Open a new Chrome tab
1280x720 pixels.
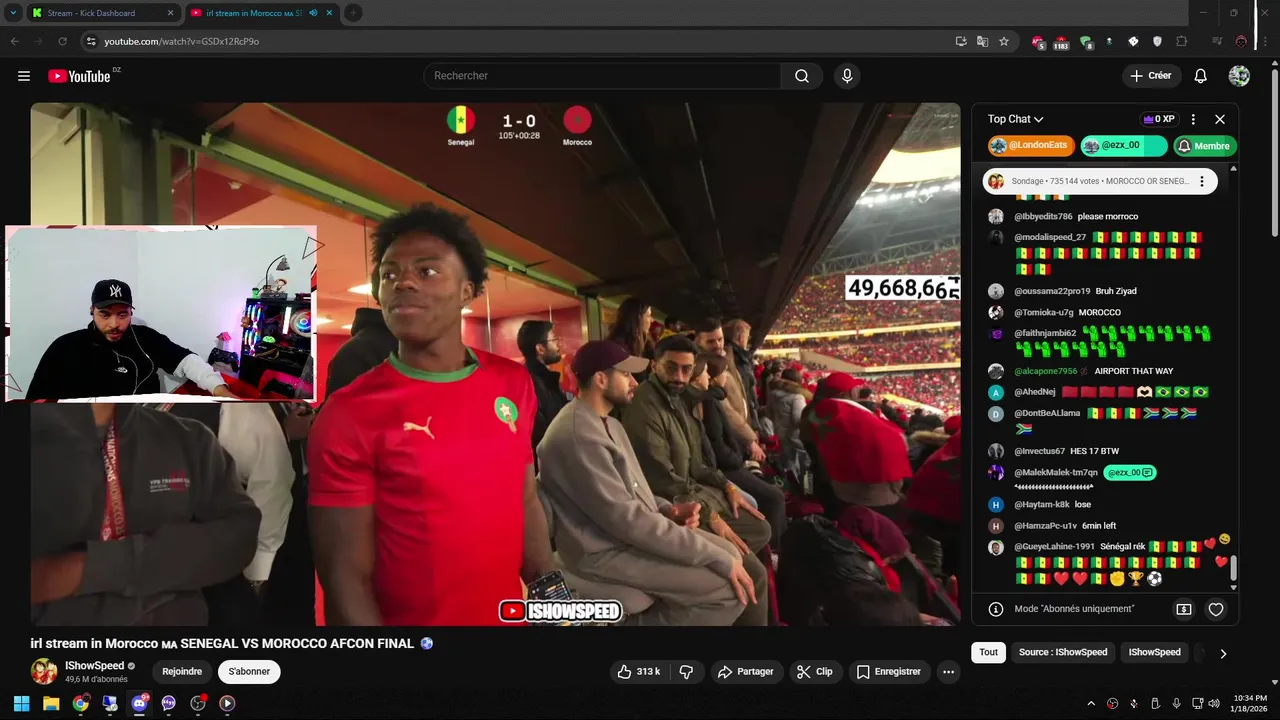coord(353,13)
